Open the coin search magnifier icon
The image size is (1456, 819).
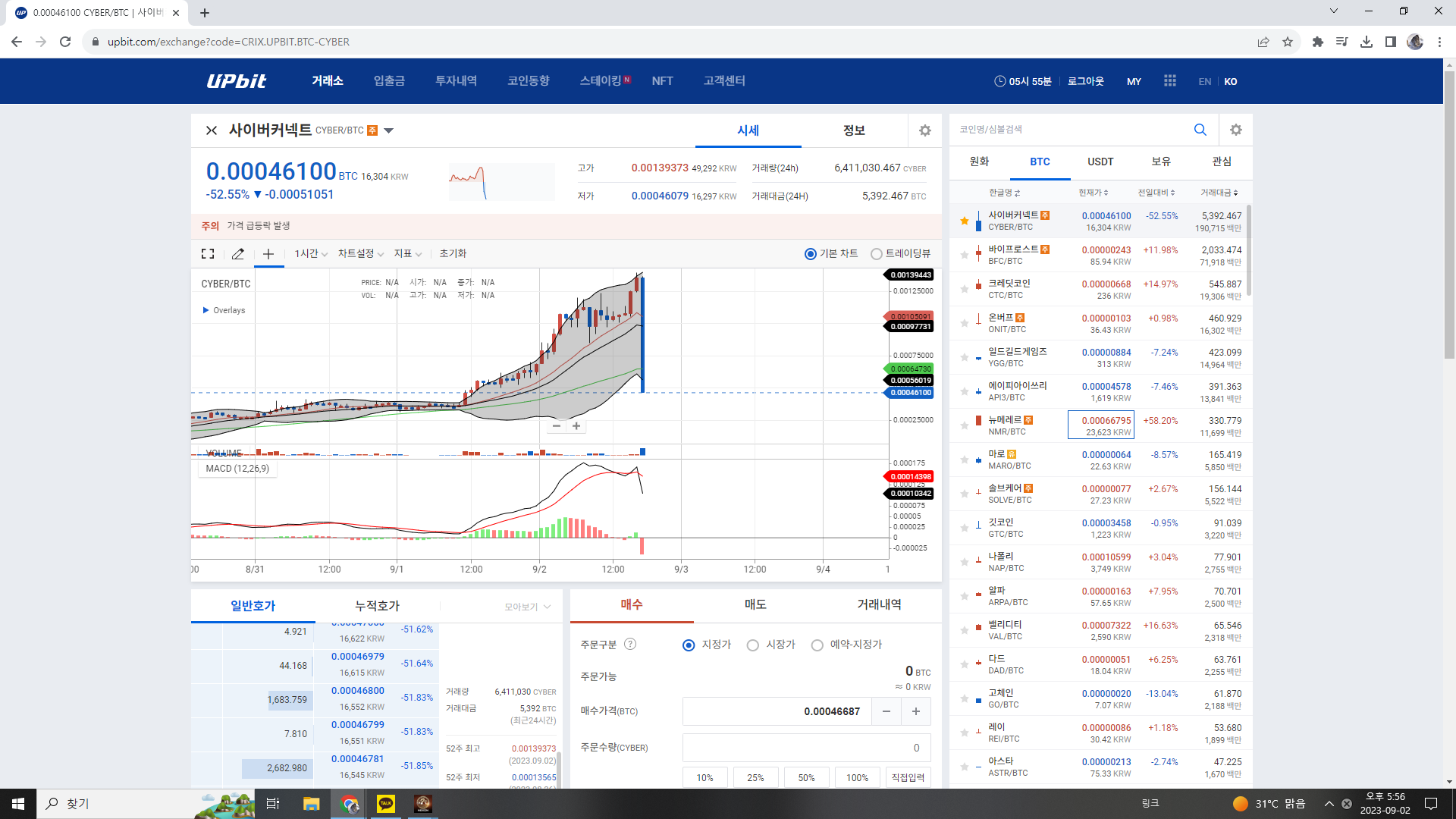coord(1200,130)
